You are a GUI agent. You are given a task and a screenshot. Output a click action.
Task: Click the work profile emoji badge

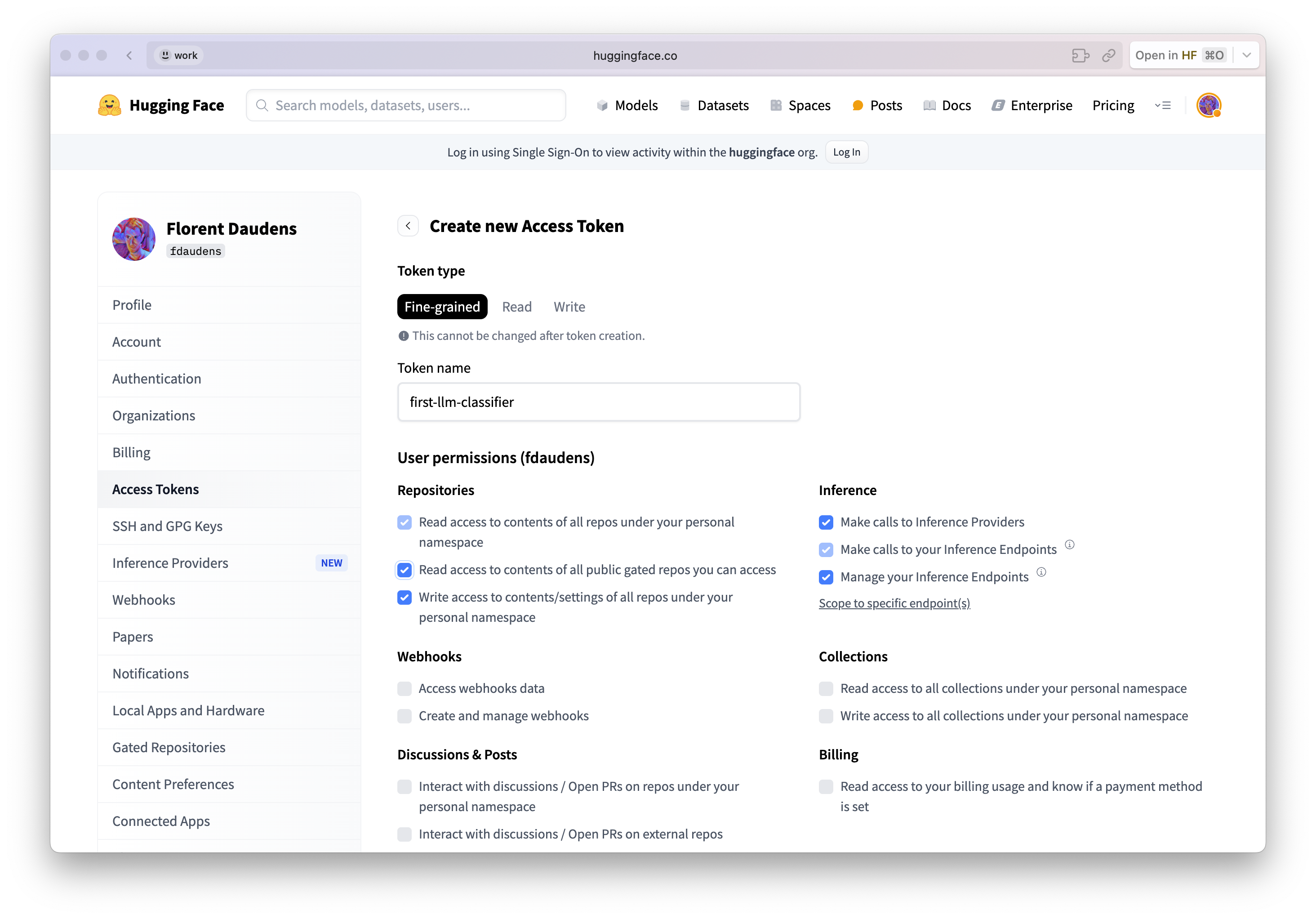(166, 56)
